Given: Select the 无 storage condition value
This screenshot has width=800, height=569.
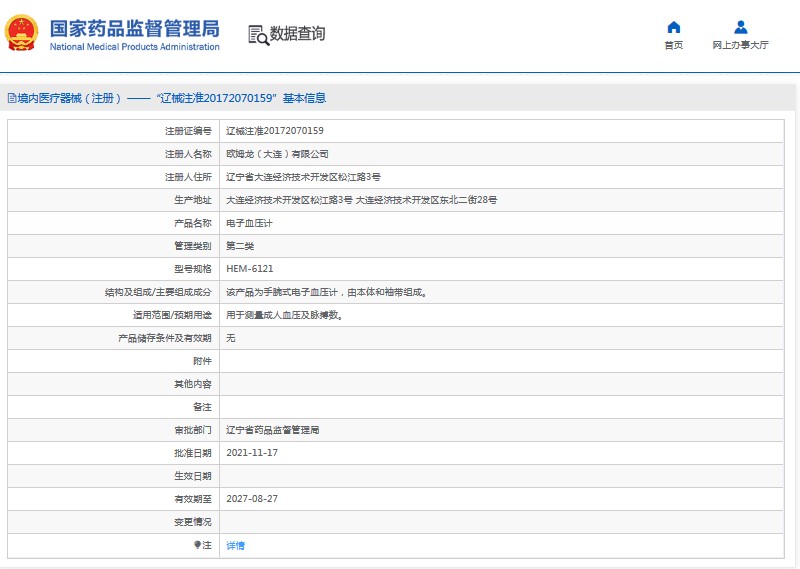Looking at the screenshot, I should pos(231,338).
